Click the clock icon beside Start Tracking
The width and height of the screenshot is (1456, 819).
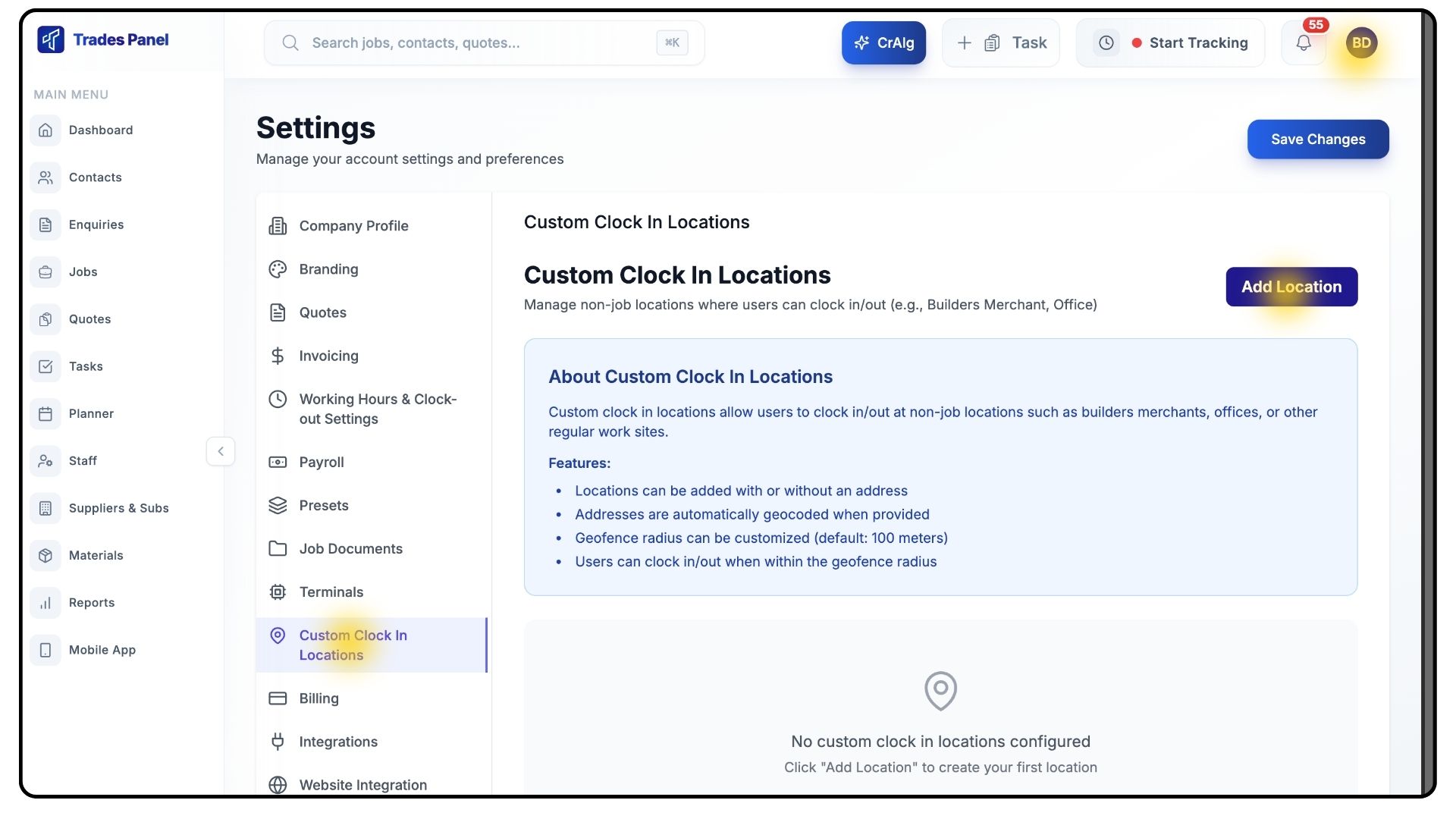[1106, 43]
